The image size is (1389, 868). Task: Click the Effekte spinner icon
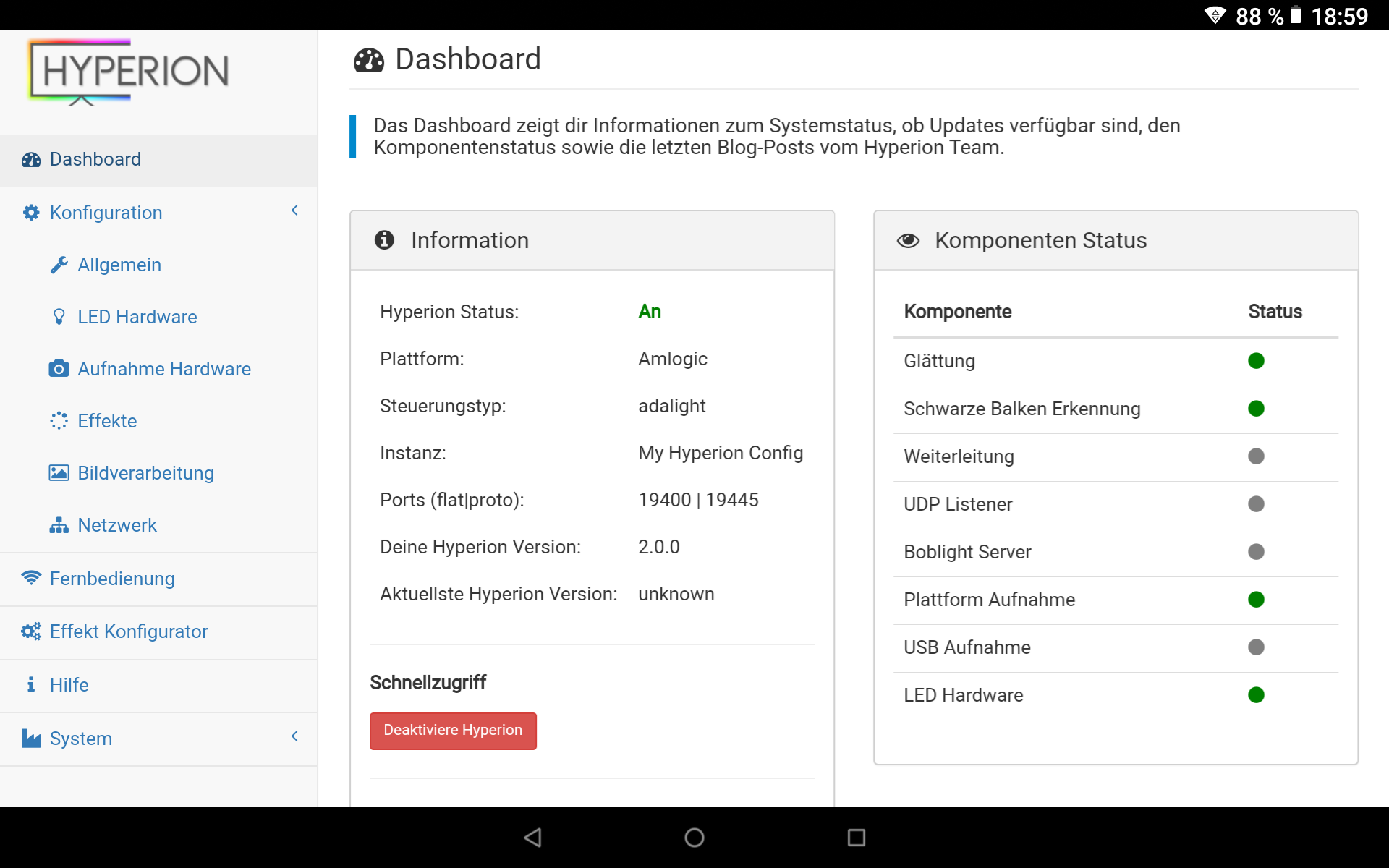[59, 421]
